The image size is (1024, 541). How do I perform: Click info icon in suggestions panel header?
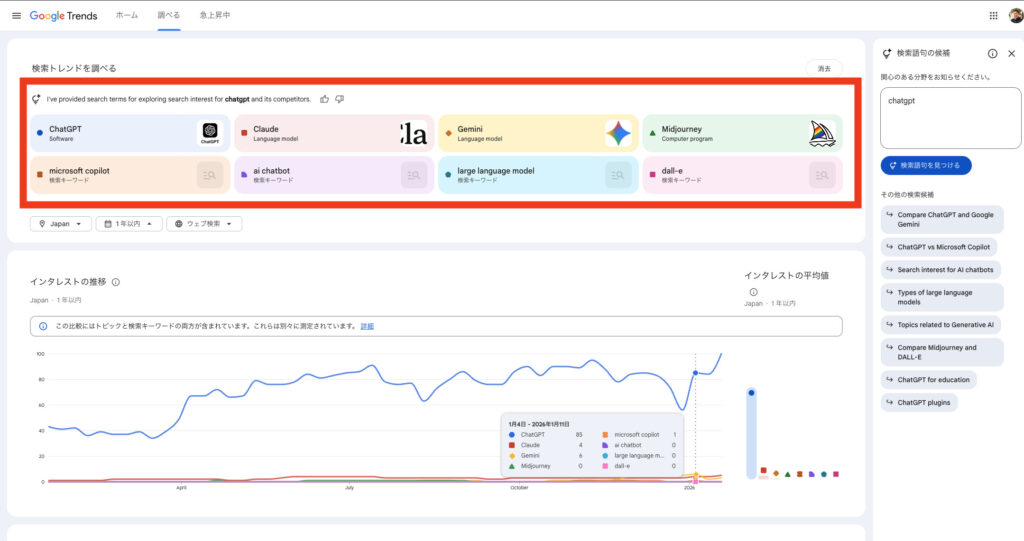[992, 53]
